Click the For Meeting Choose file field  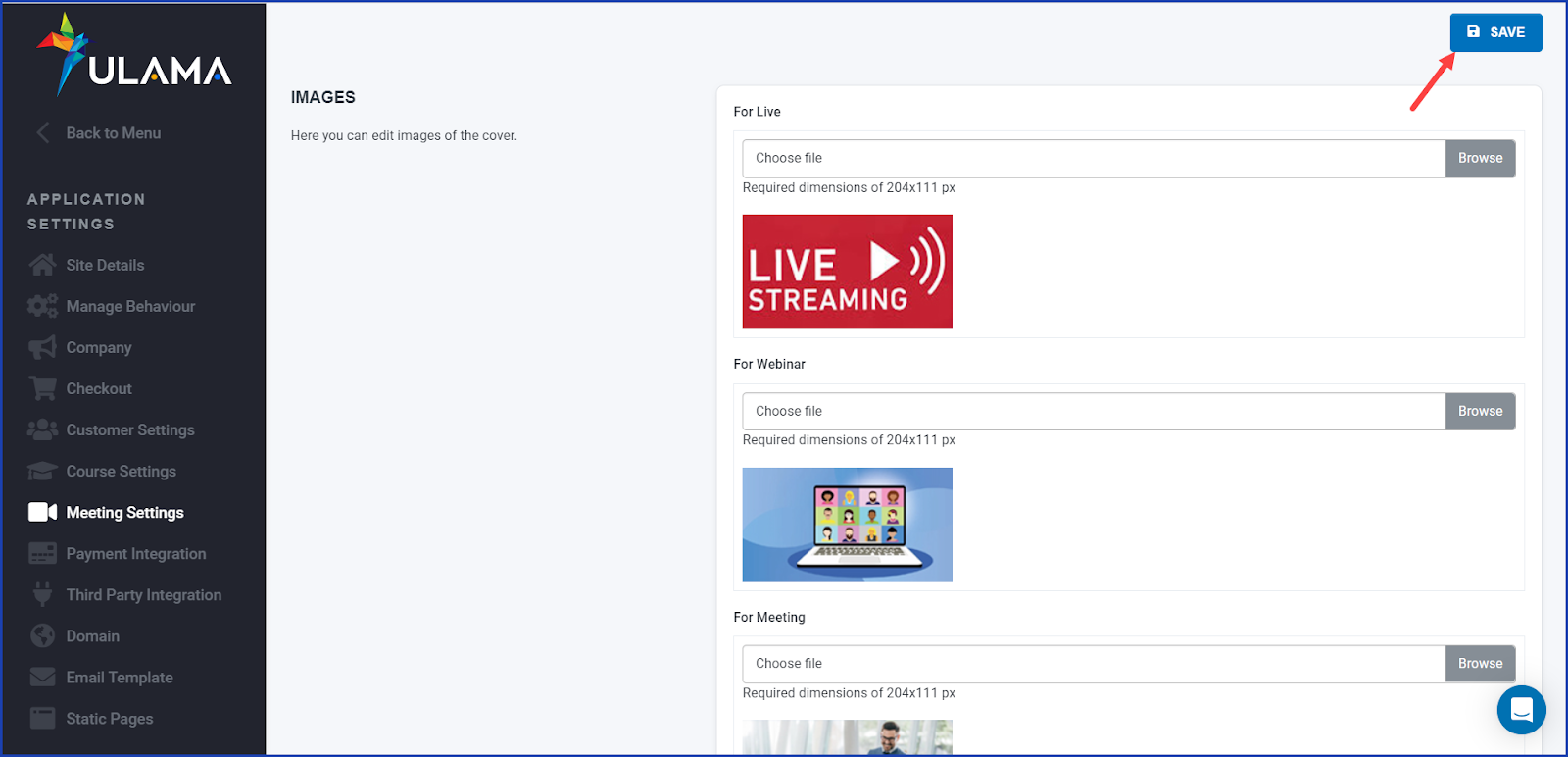tap(1094, 664)
